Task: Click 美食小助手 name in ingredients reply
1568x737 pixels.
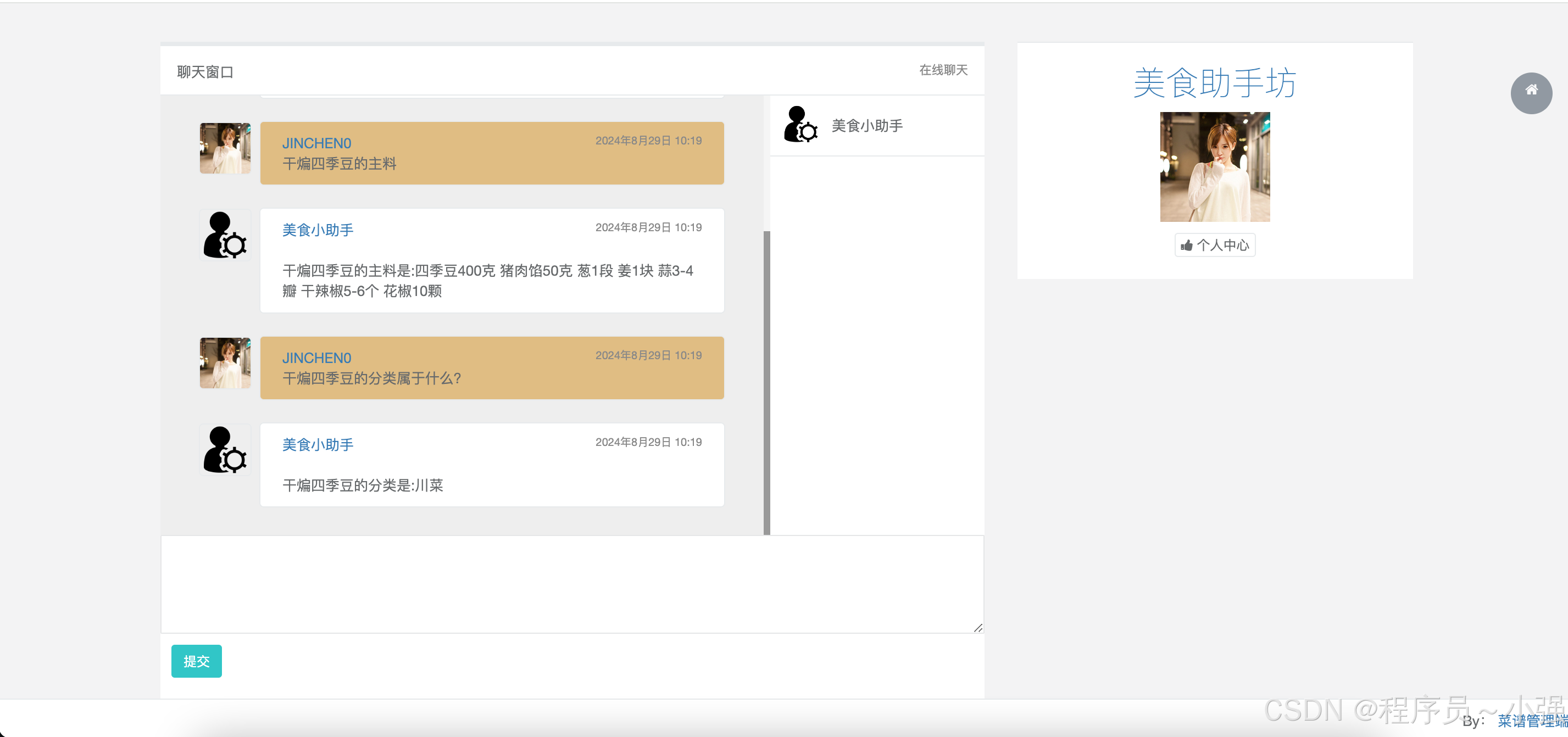Action: (318, 230)
